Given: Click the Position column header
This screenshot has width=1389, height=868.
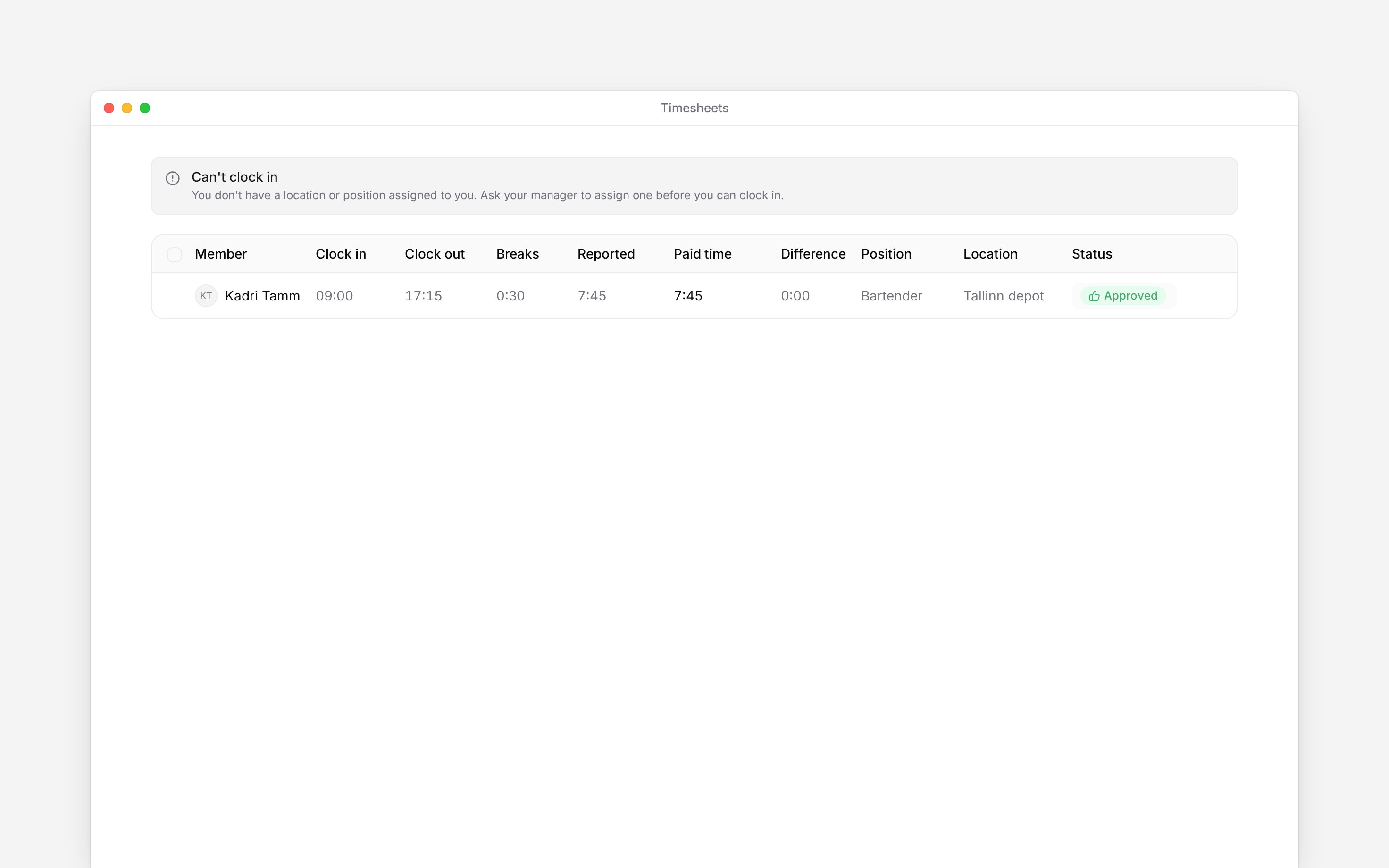Looking at the screenshot, I should [x=886, y=254].
